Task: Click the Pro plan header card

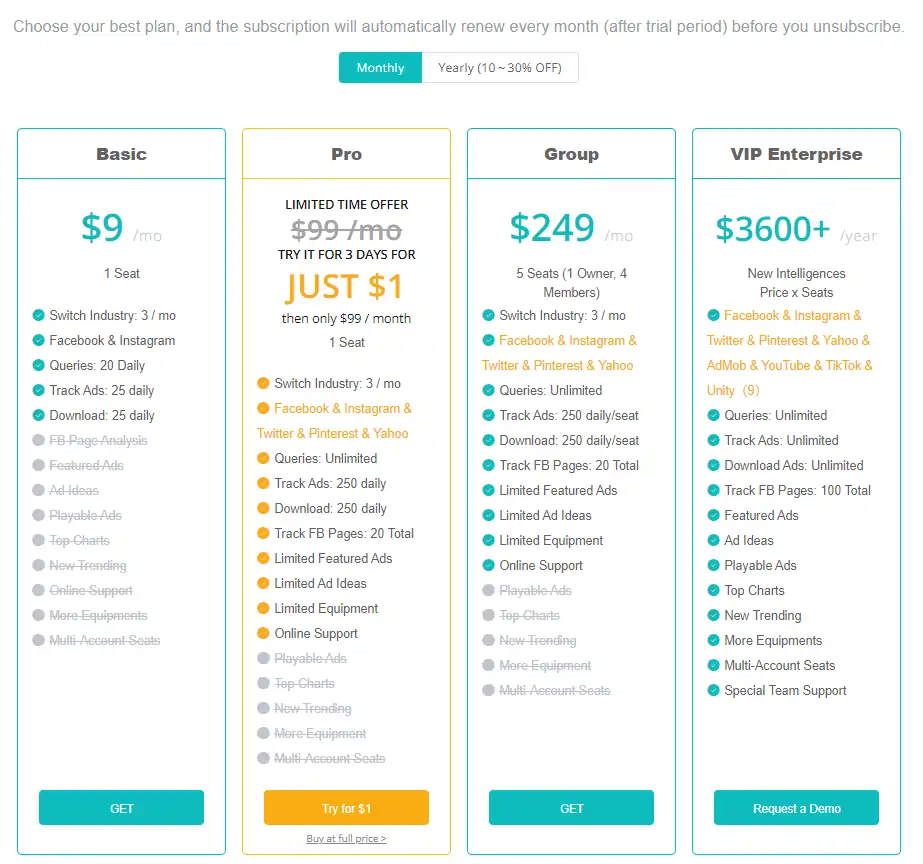Action: 346,153
